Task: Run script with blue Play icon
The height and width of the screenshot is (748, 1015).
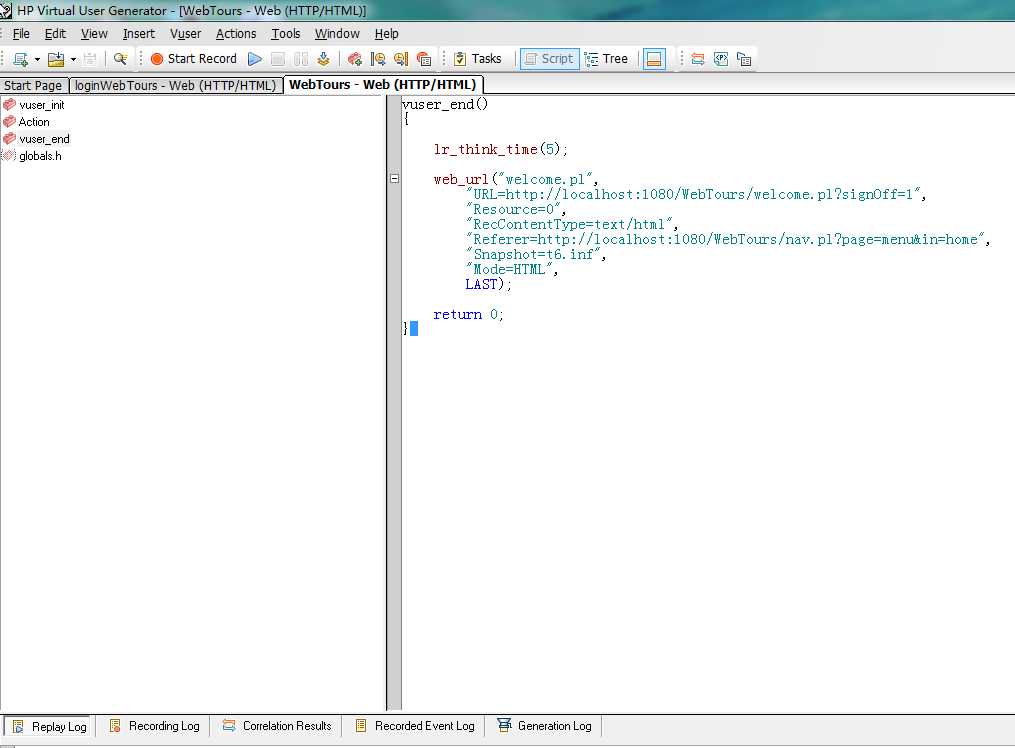Action: [255, 59]
